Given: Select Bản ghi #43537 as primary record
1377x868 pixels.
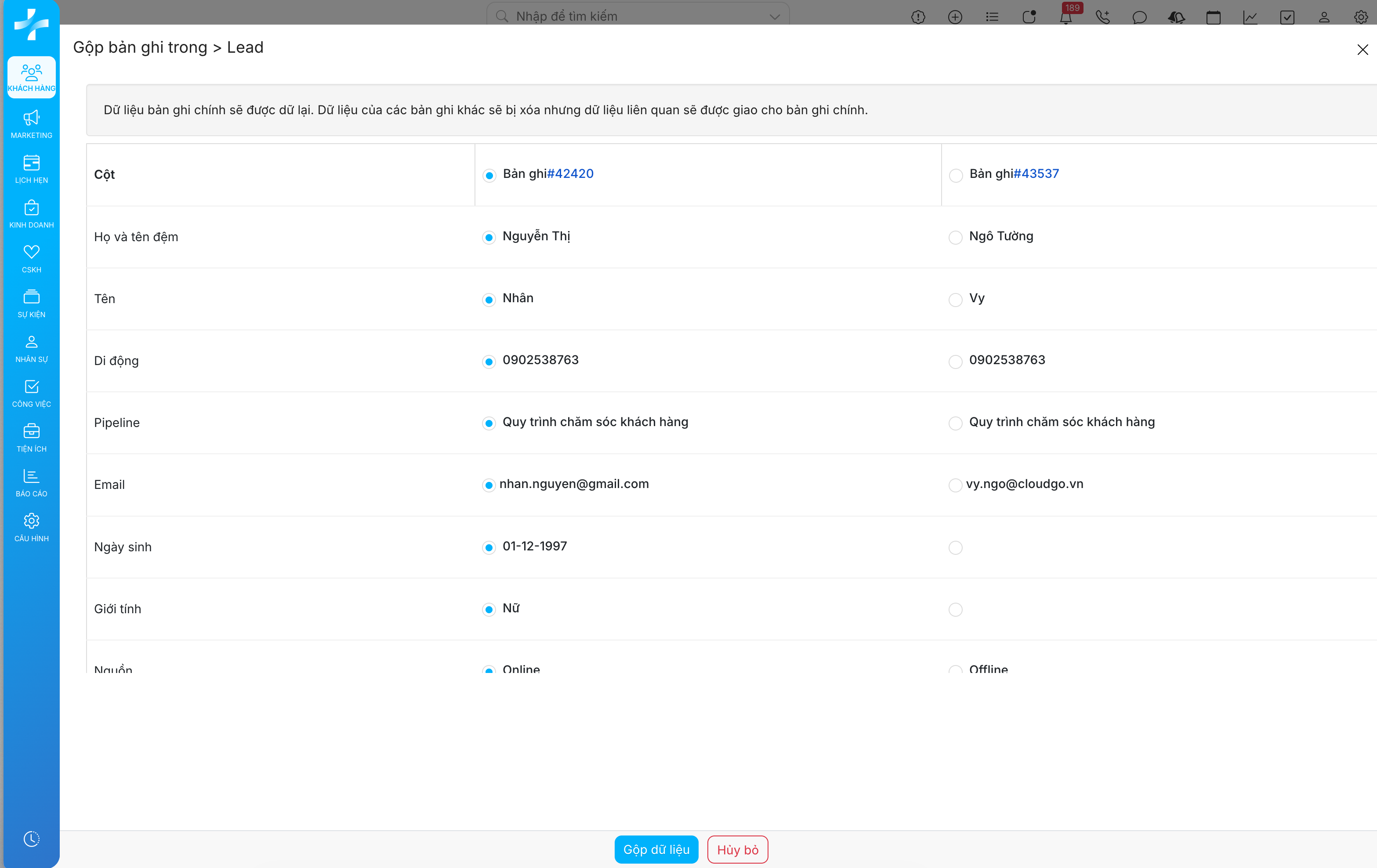Looking at the screenshot, I should (956, 175).
